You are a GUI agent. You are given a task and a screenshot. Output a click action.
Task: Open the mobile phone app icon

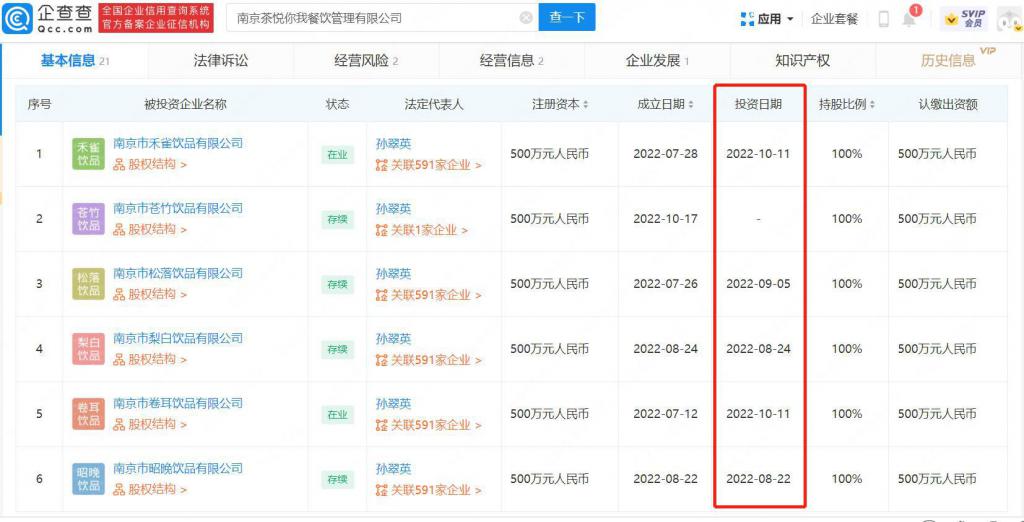coord(884,19)
